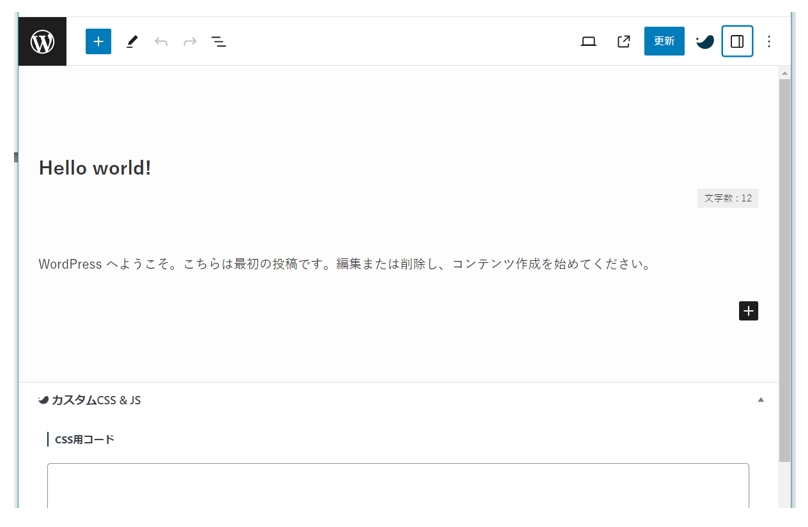Collapse the カスタムCSS & JS panel arrow
Screen dimensions: 808x527
click(760, 400)
